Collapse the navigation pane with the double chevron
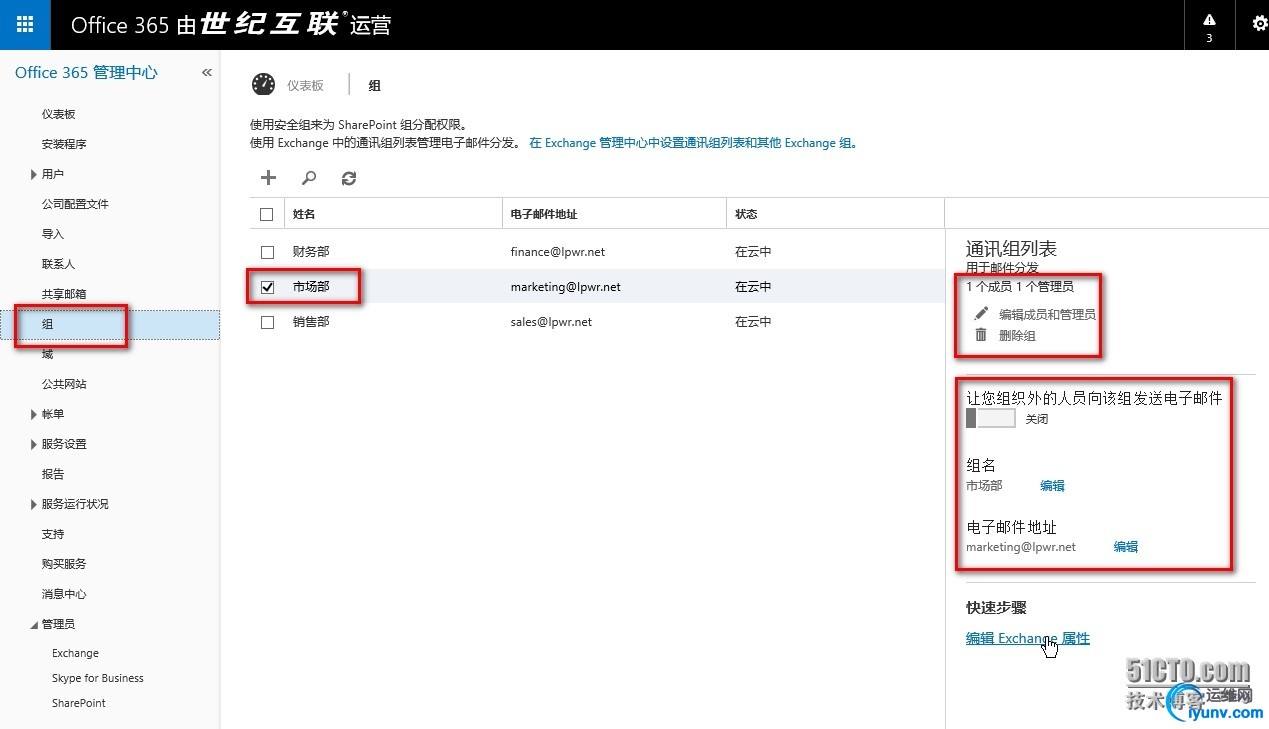The width and height of the screenshot is (1269, 729). [x=207, y=72]
